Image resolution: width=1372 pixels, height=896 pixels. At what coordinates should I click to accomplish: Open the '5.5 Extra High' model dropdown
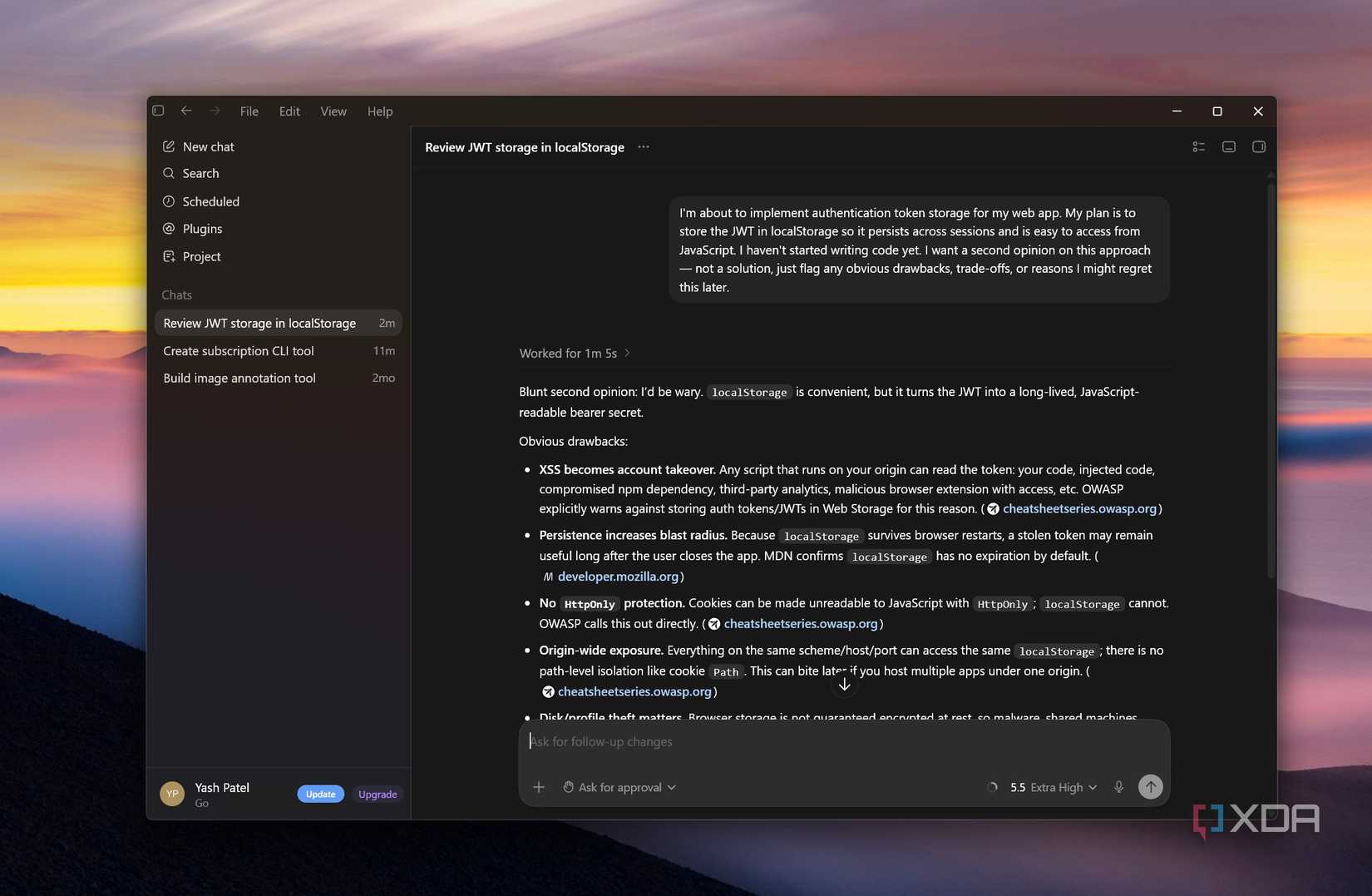coord(1053,787)
